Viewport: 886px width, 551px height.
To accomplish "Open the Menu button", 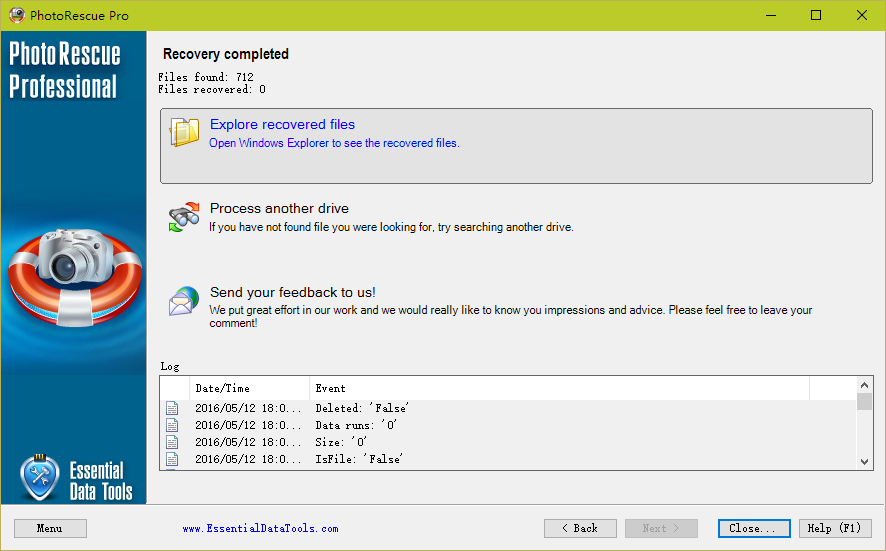I will [50, 528].
